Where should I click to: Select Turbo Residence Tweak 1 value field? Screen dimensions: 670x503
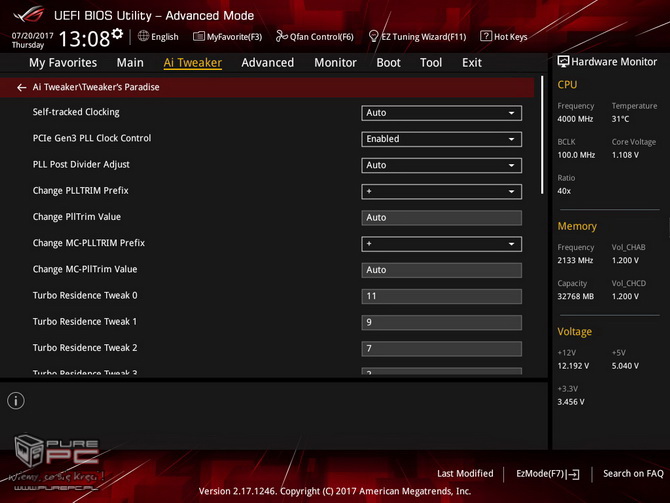pyautogui.click(x=441, y=323)
